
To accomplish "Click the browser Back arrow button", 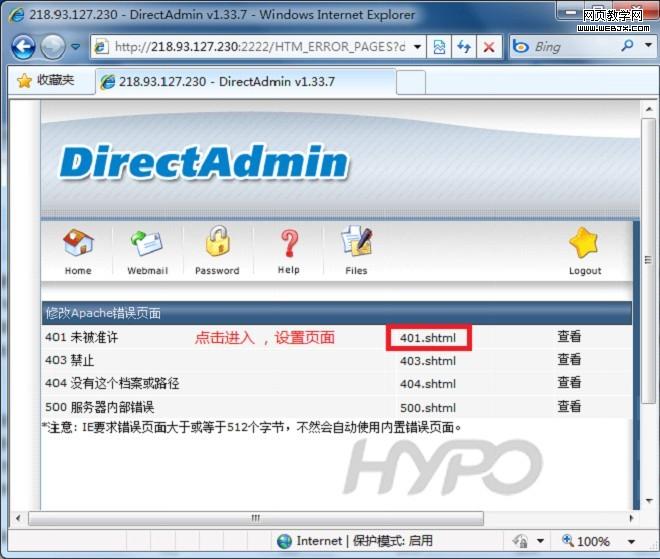I will (23, 47).
